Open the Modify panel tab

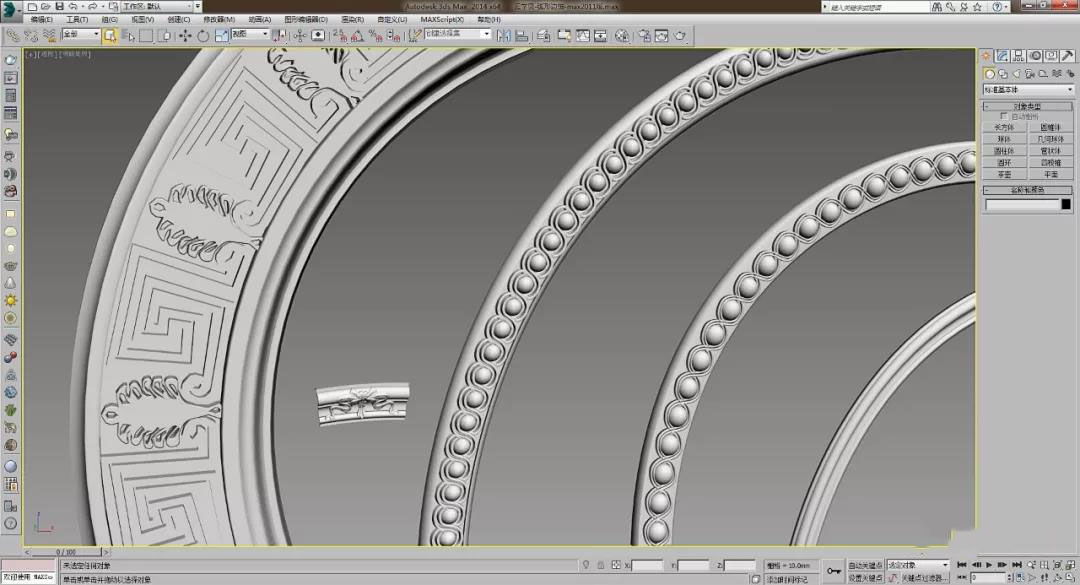[x=1003, y=56]
